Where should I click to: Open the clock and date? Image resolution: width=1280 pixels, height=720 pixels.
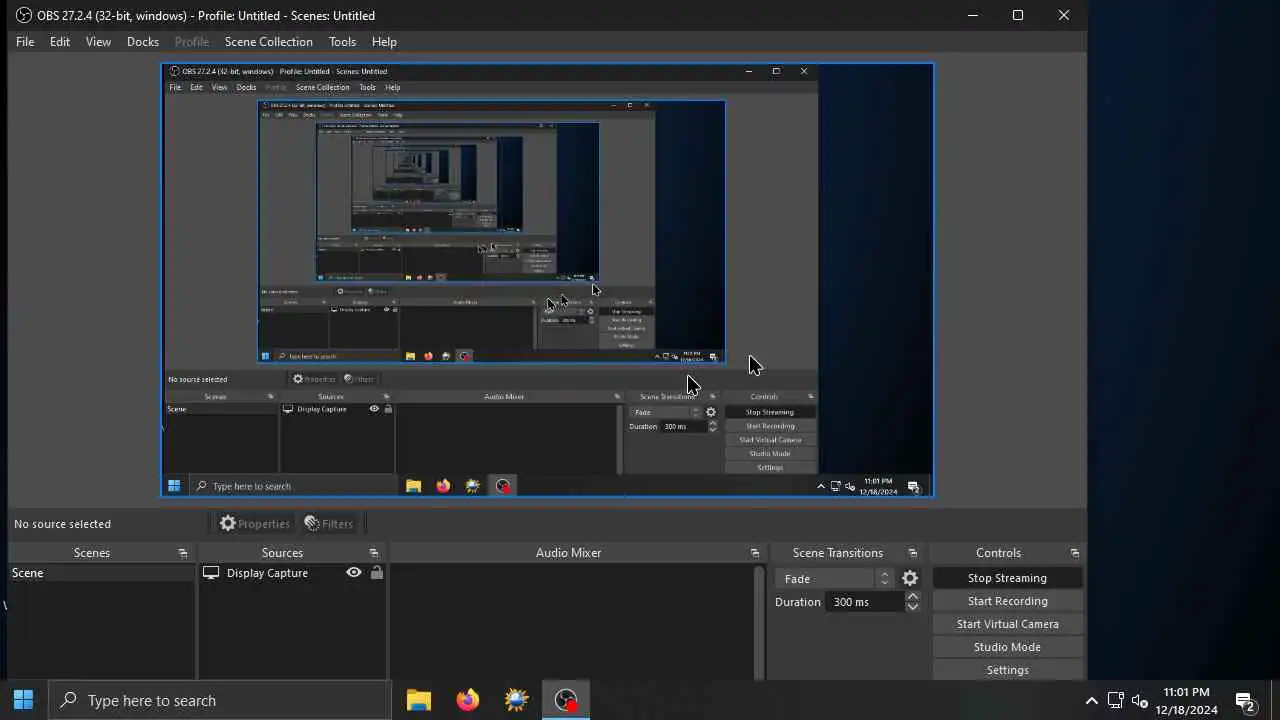(1186, 701)
